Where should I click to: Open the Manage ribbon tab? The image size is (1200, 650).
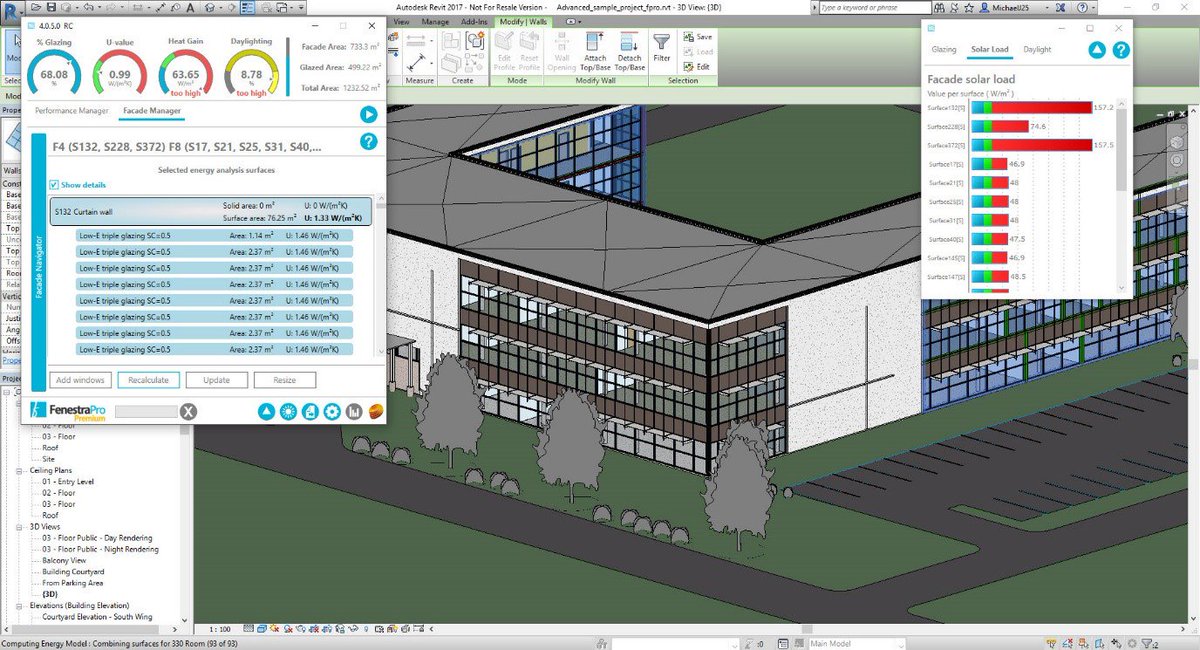pyautogui.click(x=435, y=21)
